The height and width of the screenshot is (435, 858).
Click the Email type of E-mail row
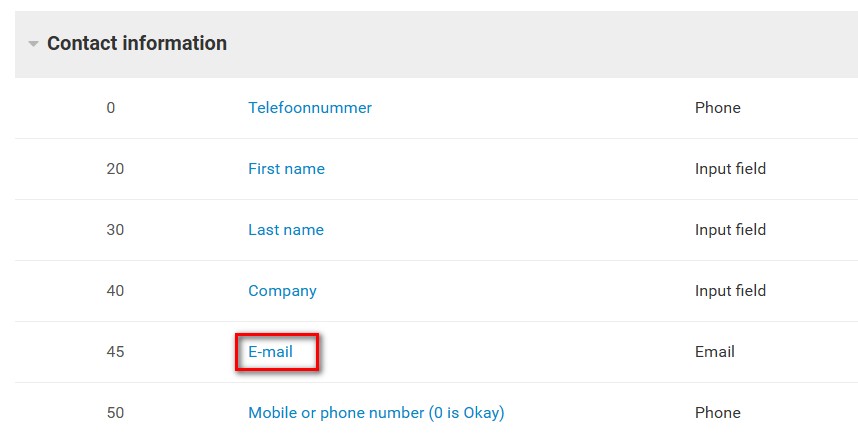click(715, 352)
